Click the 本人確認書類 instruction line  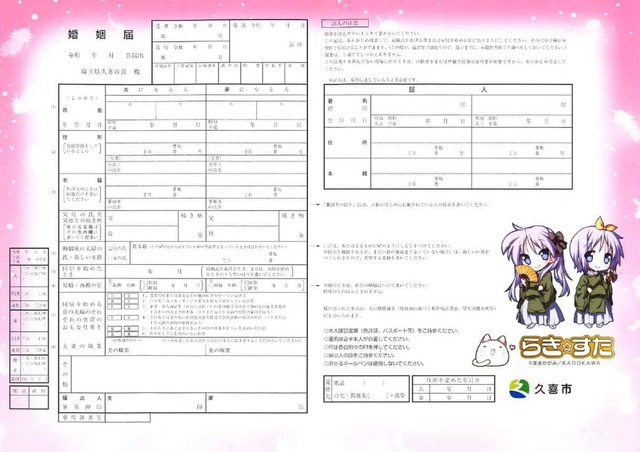point(391,331)
